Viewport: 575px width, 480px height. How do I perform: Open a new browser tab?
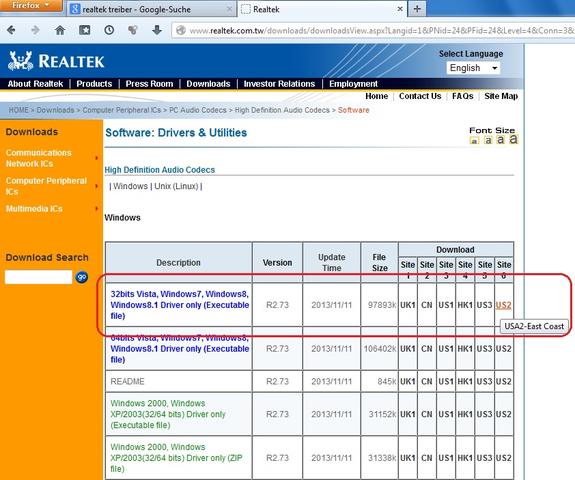pyautogui.click(x=417, y=9)
